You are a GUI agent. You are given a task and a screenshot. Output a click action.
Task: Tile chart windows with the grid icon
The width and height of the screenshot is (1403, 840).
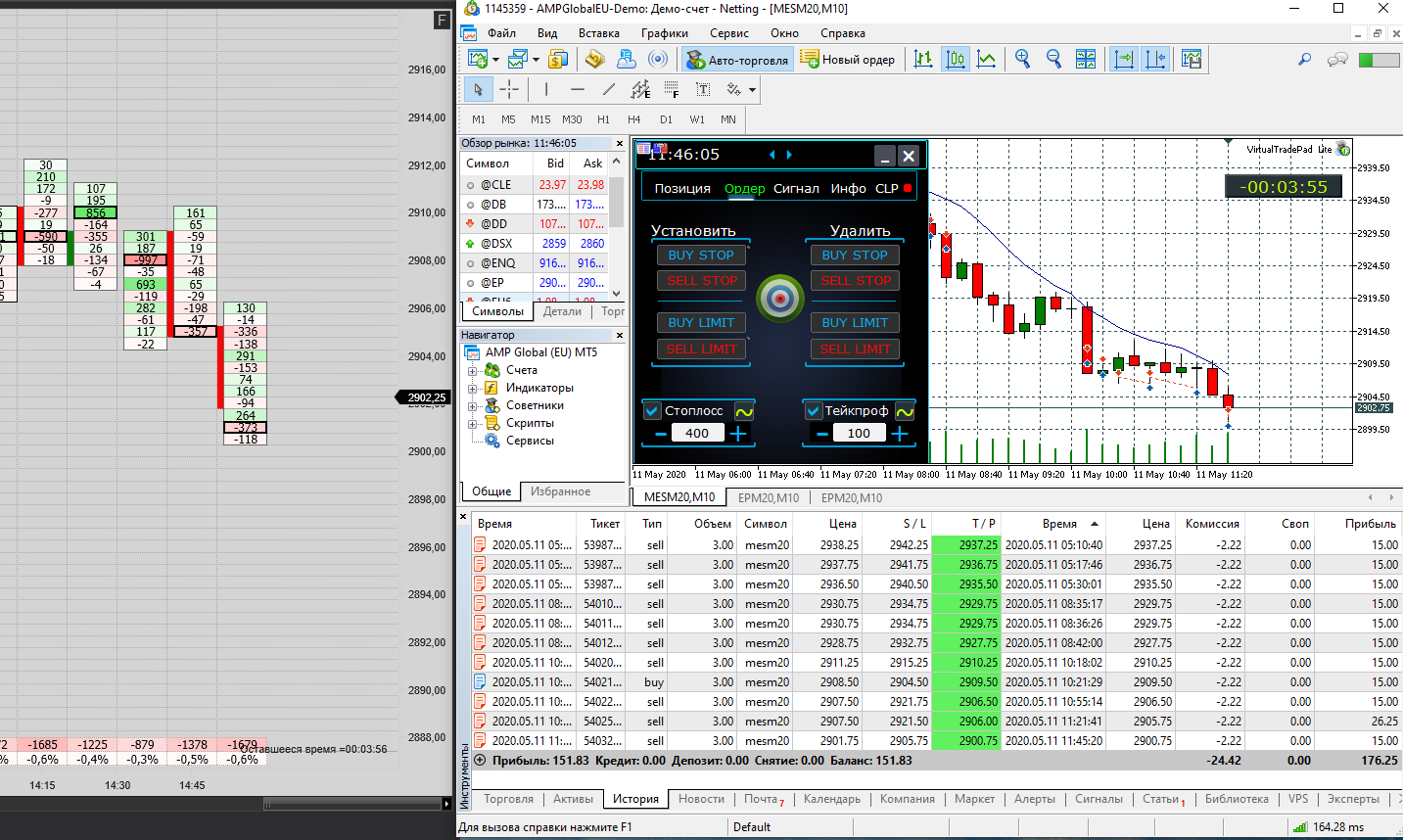(x=1086, y=60)
